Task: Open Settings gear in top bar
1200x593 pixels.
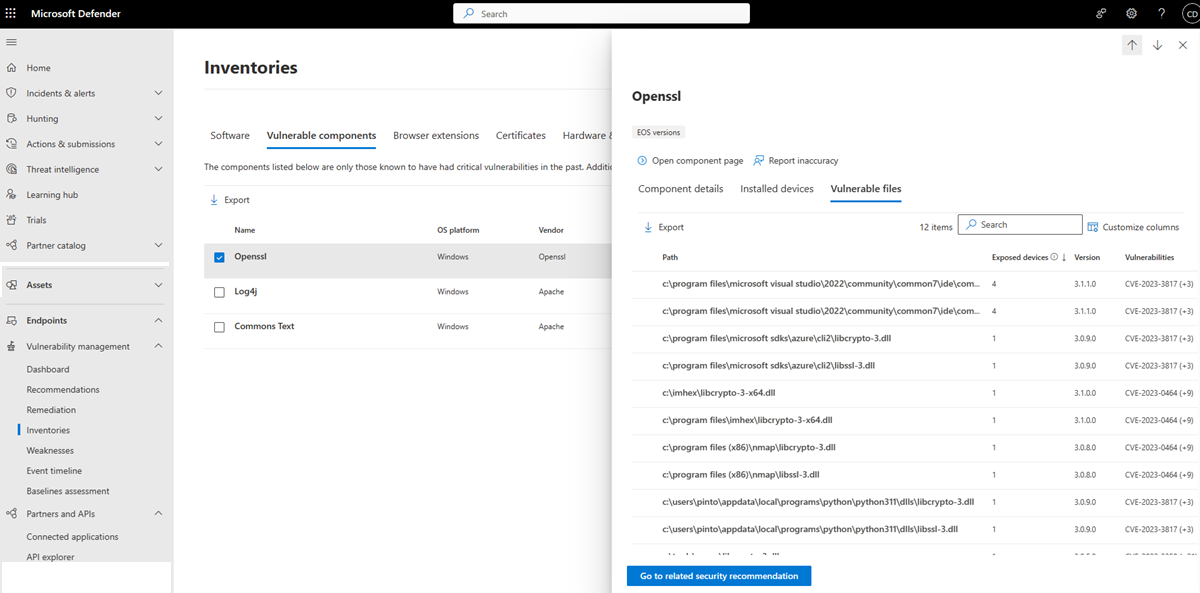Action: (1131, 13)
